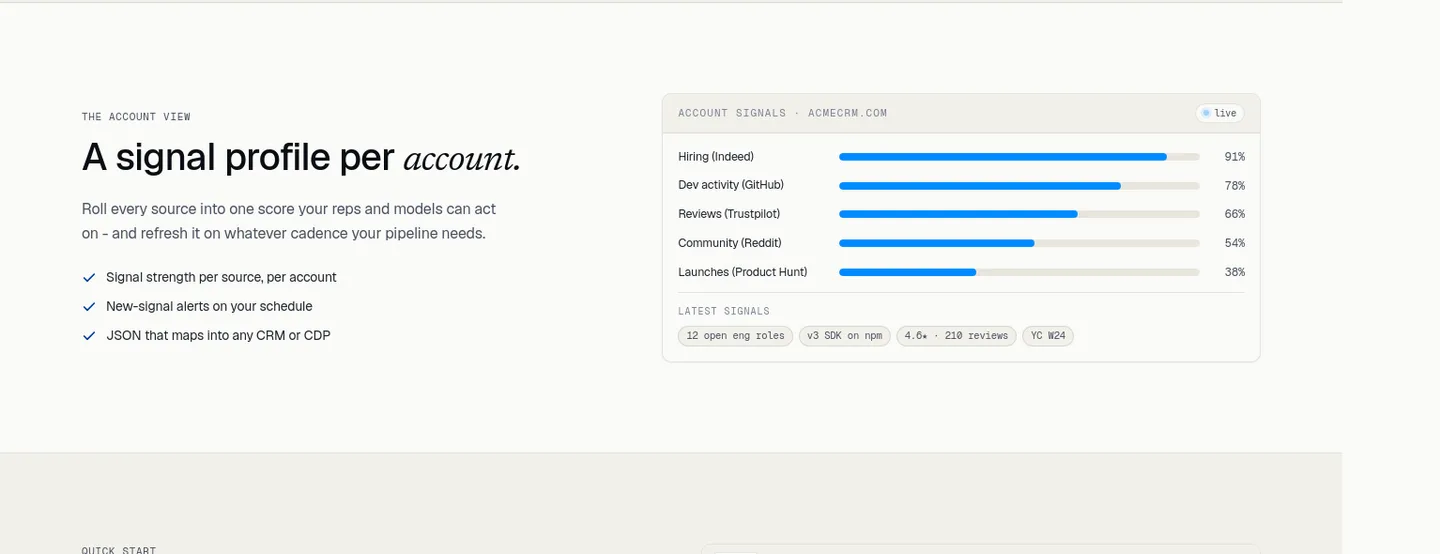1440x554 pixels.
Task: Click the Hiring (Indeed) progress bar
Action: pos(1019,157)
